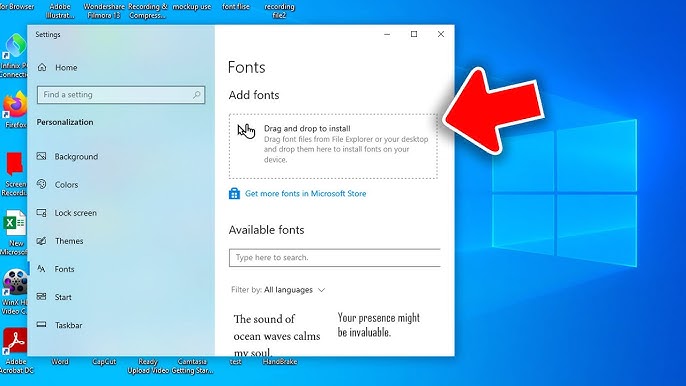Select the Excel New Microsoft desktop file
The height and width of the screenshot is (386, 686).
coord(14,232)
